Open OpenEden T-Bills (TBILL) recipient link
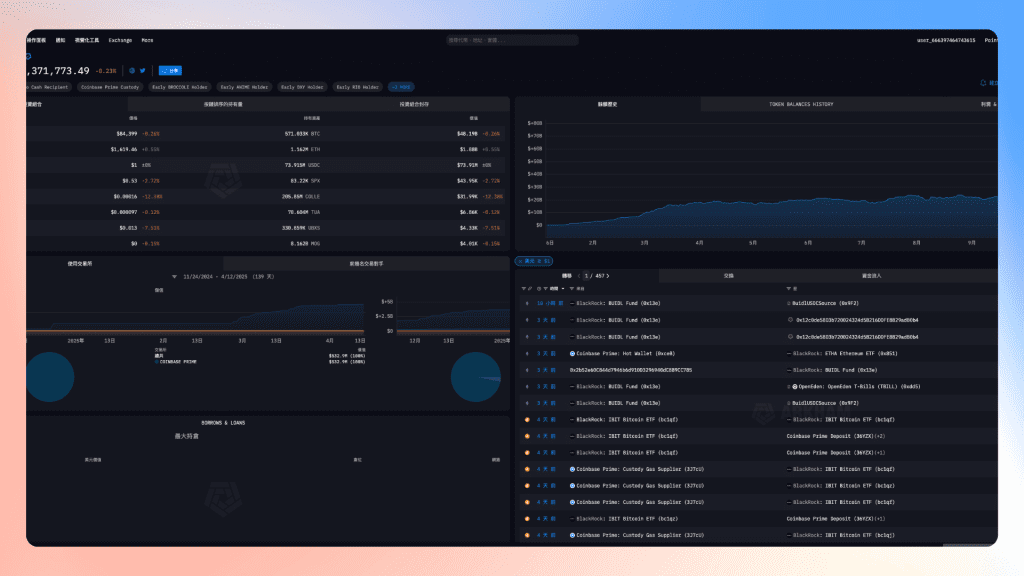Viewport: 1024px width, 576px height. pos(859,387)
